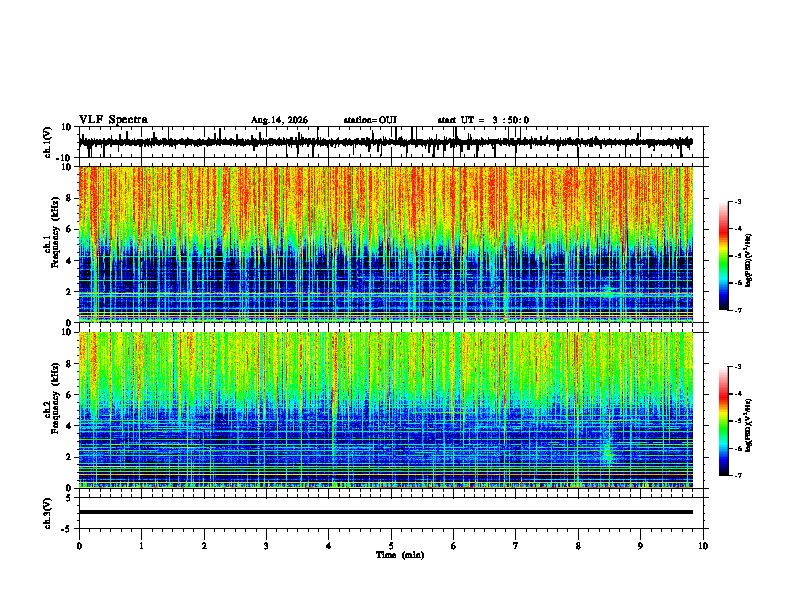Click the "start UT = 3 : 50: 0" label

483,120
